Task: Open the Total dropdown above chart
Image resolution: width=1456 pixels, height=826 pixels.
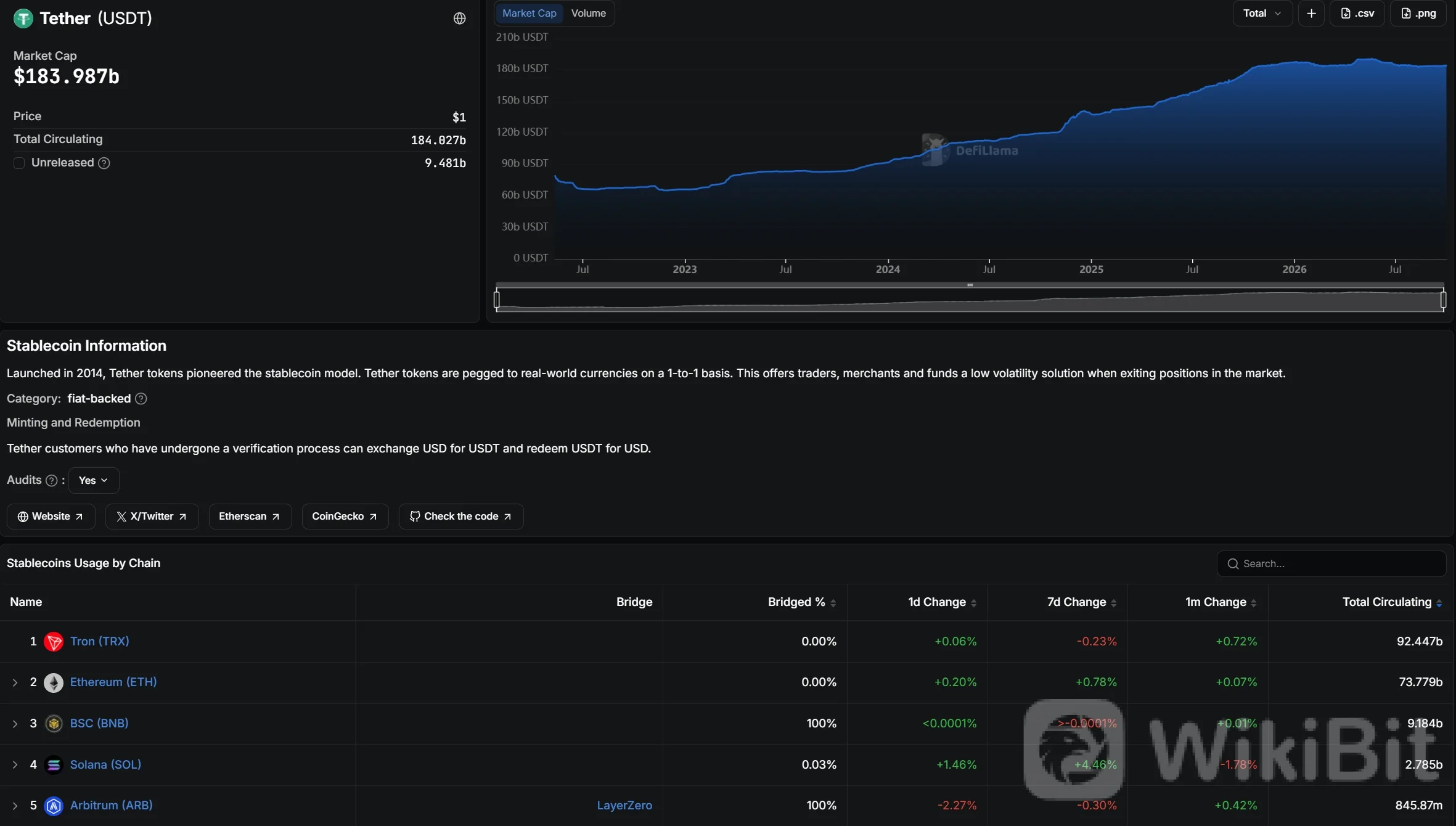Action: pyautogui.click(x=1262, y=13)
